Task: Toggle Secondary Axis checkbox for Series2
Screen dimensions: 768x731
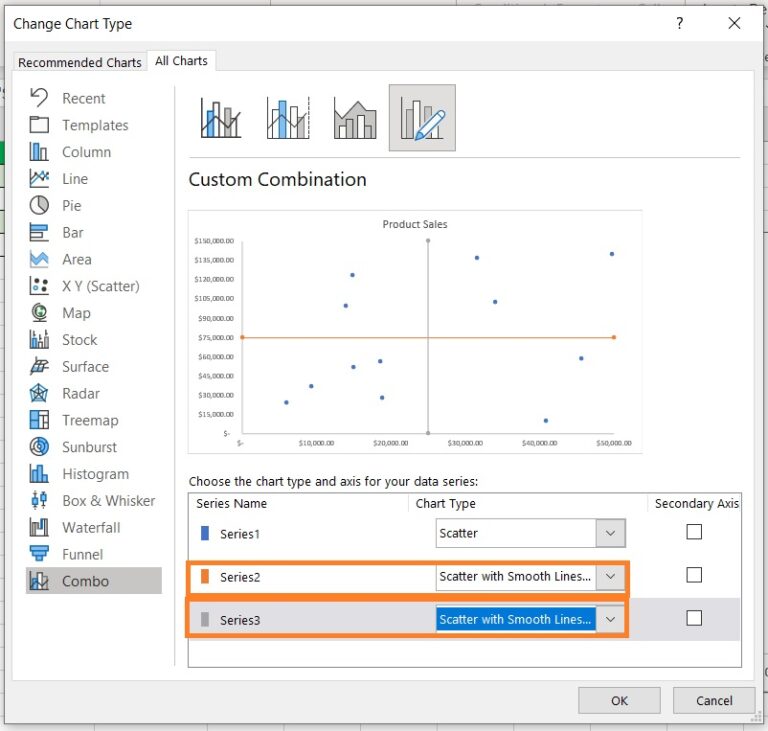Action: click(694, 575)
